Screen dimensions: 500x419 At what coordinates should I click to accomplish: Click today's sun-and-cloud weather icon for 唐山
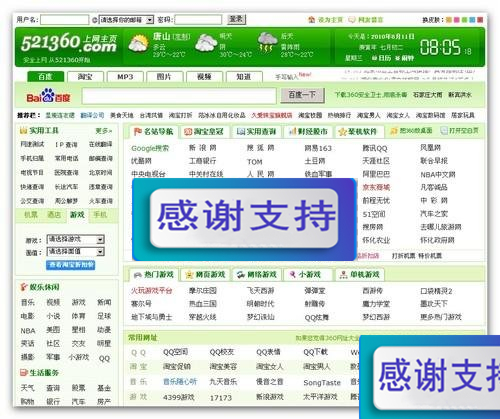[x=139, y=43]
